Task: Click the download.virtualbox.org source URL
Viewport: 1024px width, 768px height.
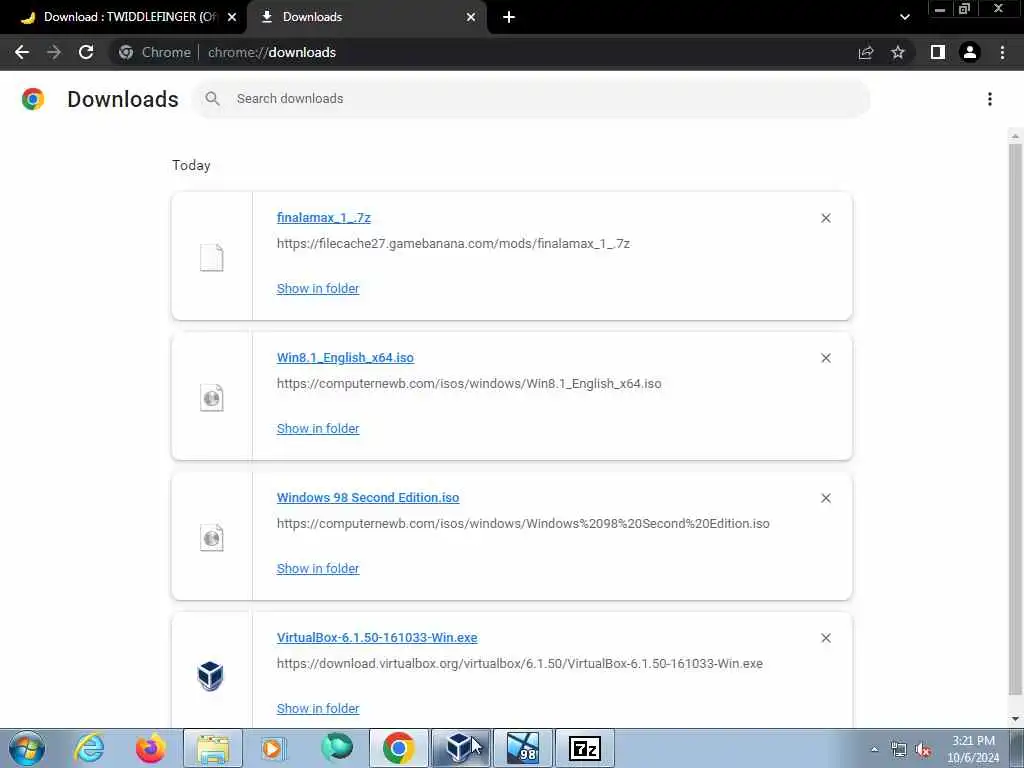Action: 520,664
